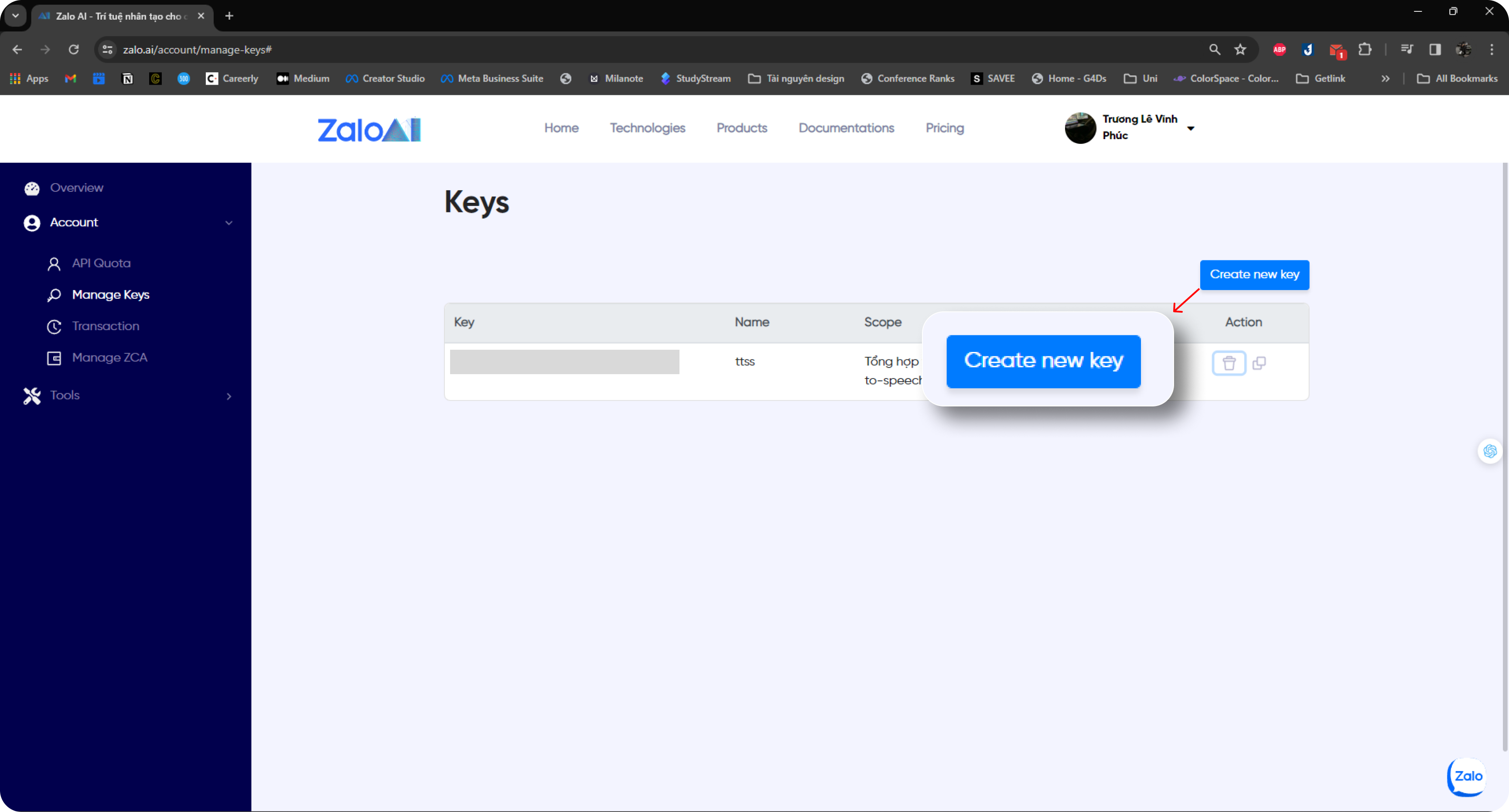Open the Getlink bookmark folder

tap(1321, 78)
